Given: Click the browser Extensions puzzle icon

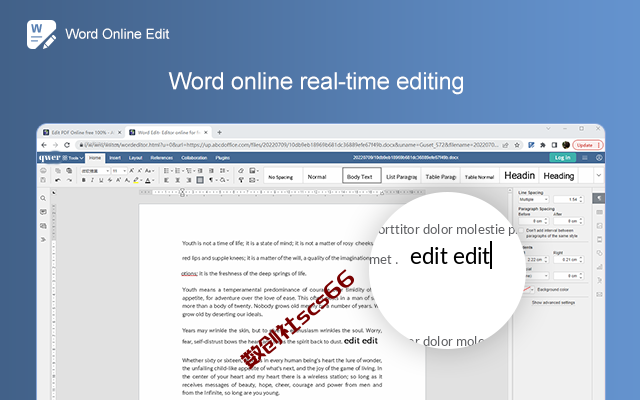Looking at the screenshot, I should click(x=543, y=145).
